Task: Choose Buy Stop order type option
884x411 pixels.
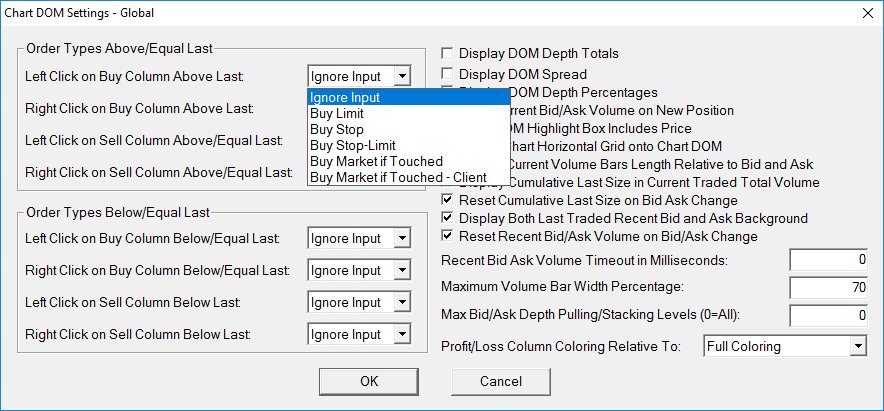Action: [336, 129]
